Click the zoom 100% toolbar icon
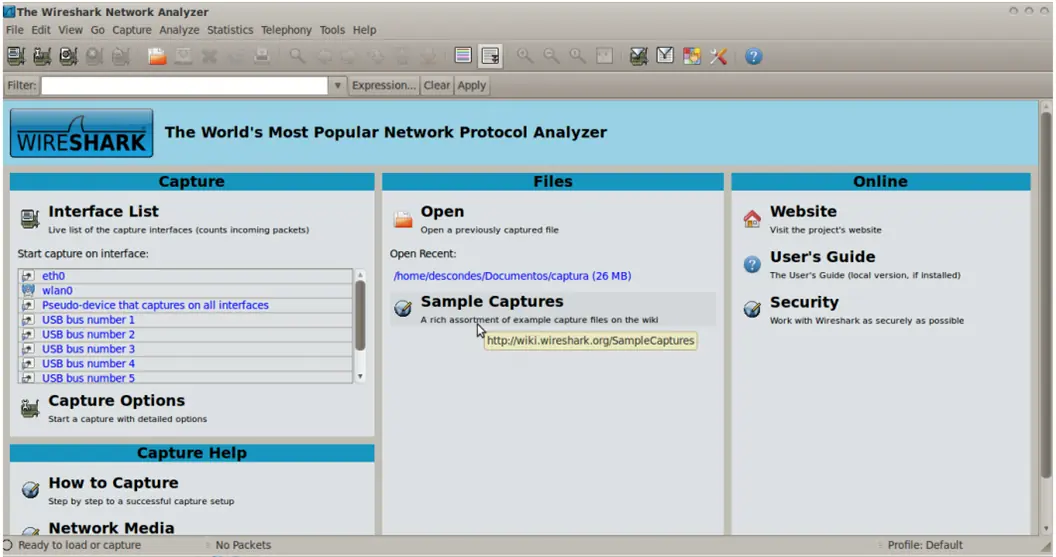The height and width of the screenshot is (557, 1056). coord(577,57)
